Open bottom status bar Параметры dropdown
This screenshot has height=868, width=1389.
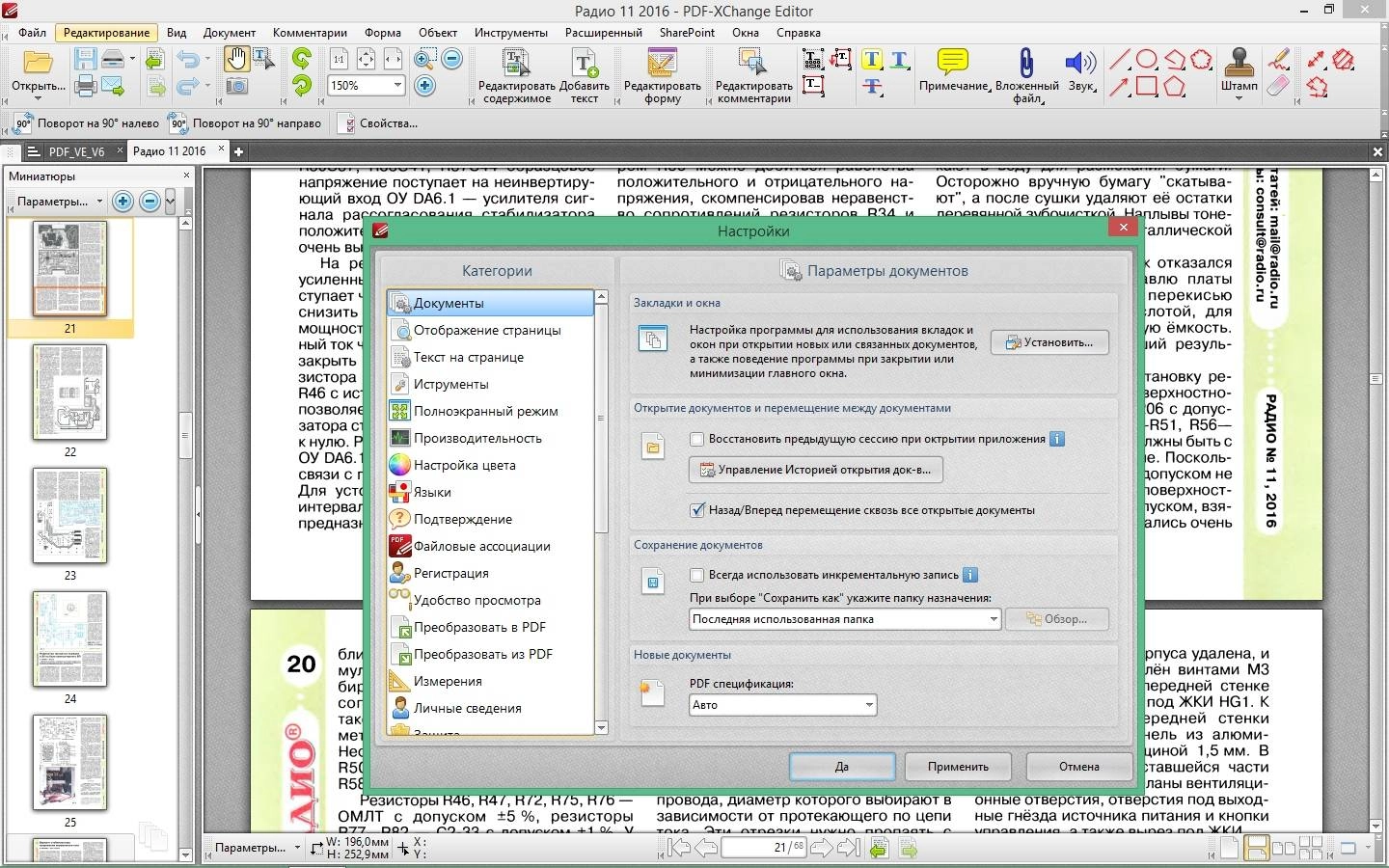click(257, 848)
